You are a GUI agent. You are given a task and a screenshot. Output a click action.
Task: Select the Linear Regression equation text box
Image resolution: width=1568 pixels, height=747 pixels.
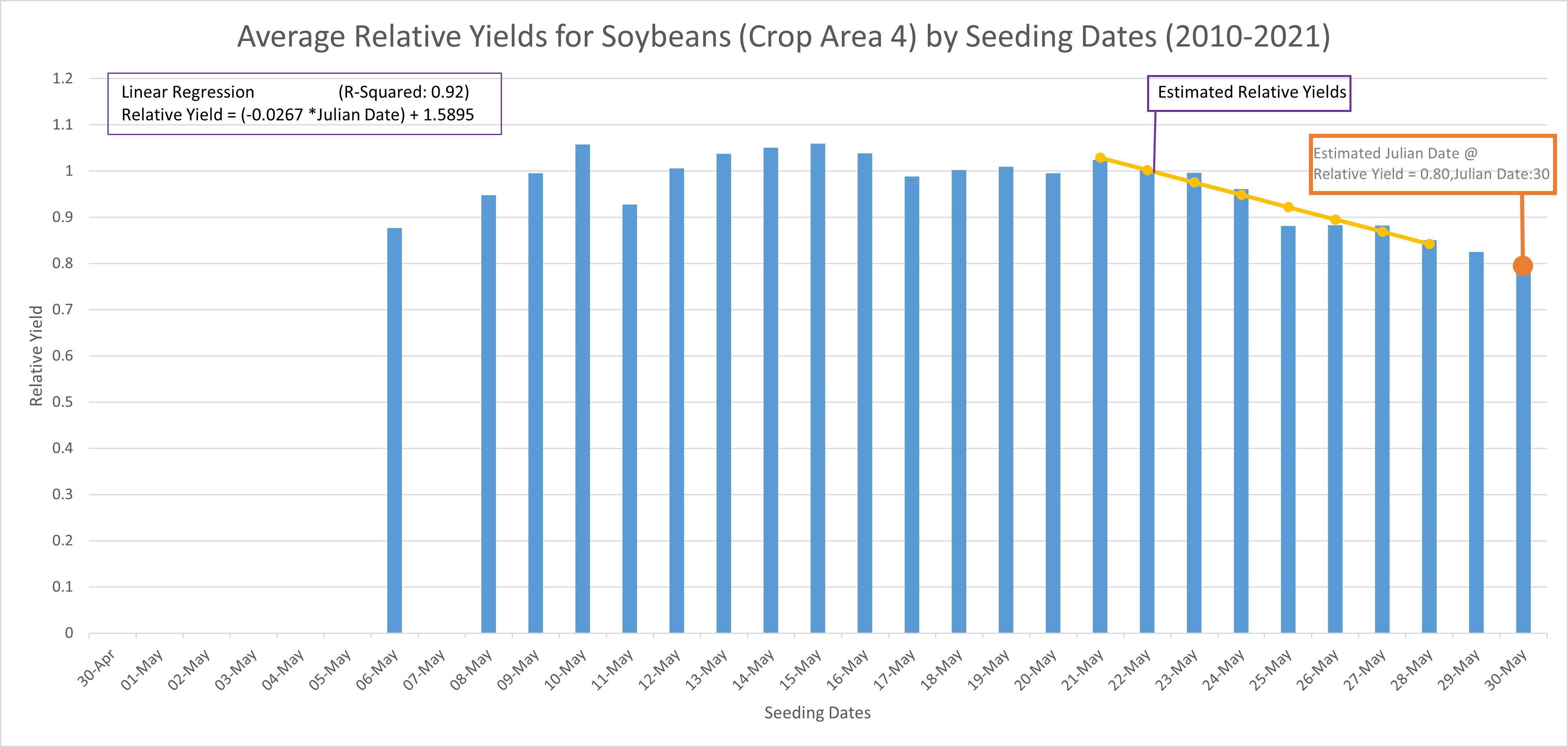(305, 103)
